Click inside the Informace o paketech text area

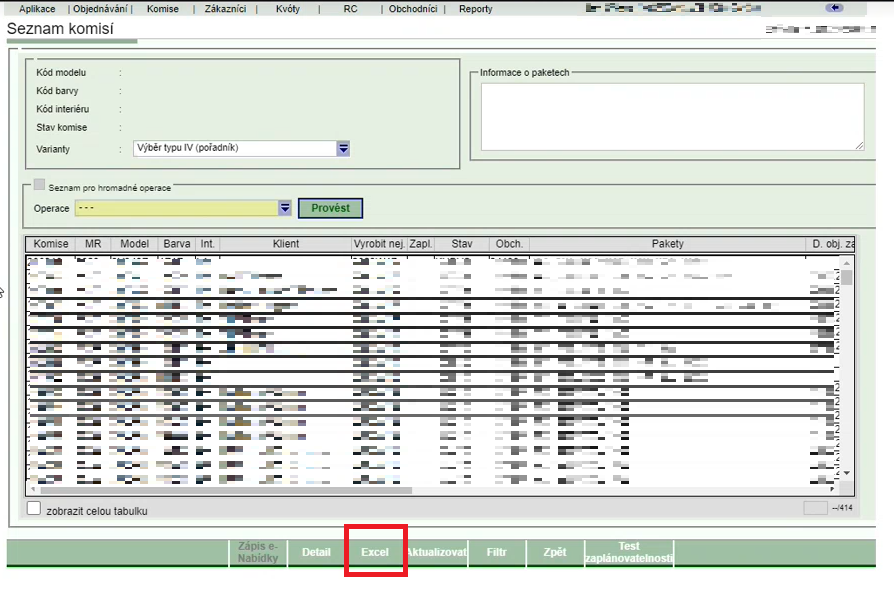click(x=671, y=116)
